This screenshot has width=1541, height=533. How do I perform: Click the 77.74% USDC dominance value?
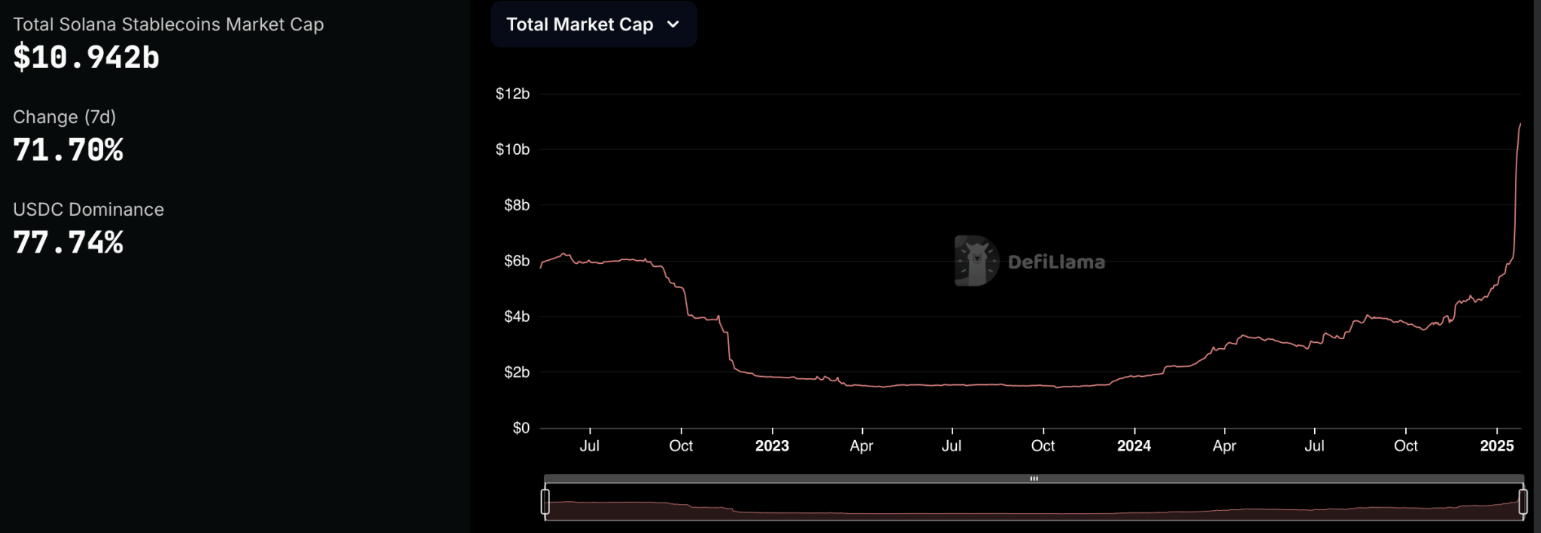(x=68, y=242)
